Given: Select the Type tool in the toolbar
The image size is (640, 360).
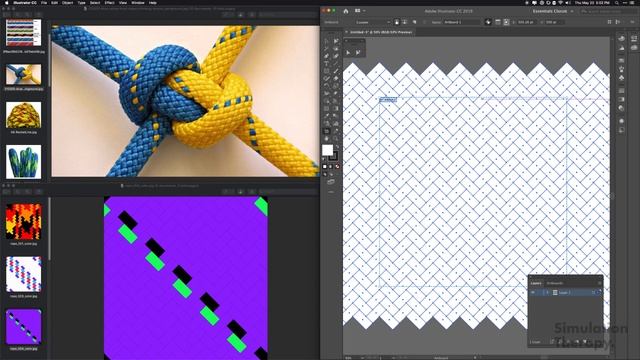Looking at the screenshot, I should coord(327,63).
